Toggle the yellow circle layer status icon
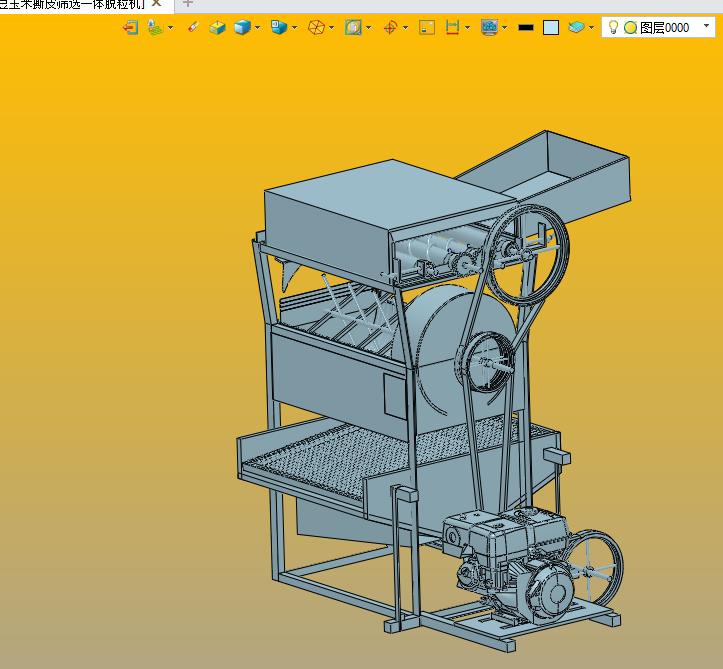 coord(630,28)
